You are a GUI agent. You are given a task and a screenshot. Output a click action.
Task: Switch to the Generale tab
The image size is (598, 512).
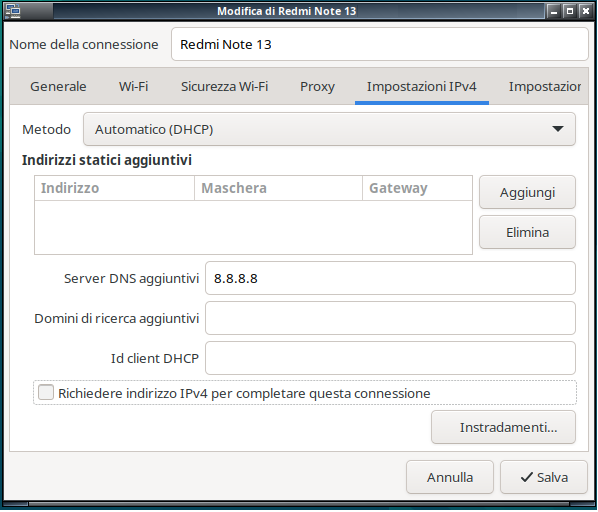[58, 87]
